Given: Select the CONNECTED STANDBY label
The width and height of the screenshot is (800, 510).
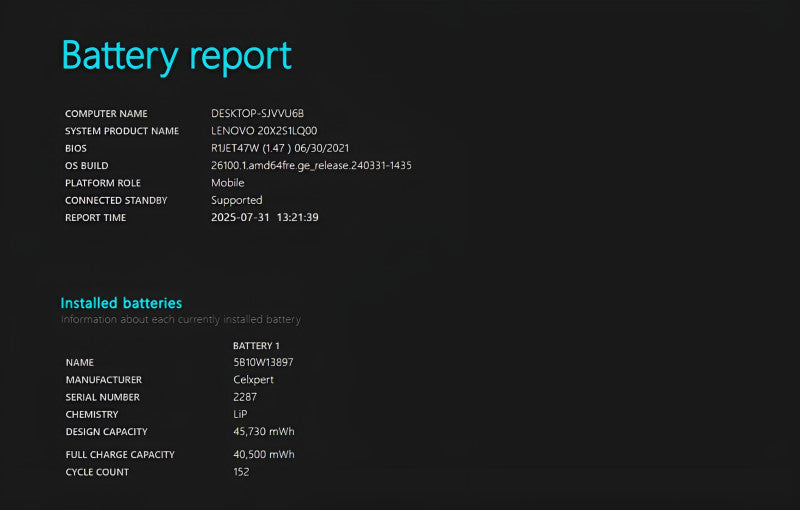Looking at the screenshot, I should pyautogui.click(x=116, y=200).
